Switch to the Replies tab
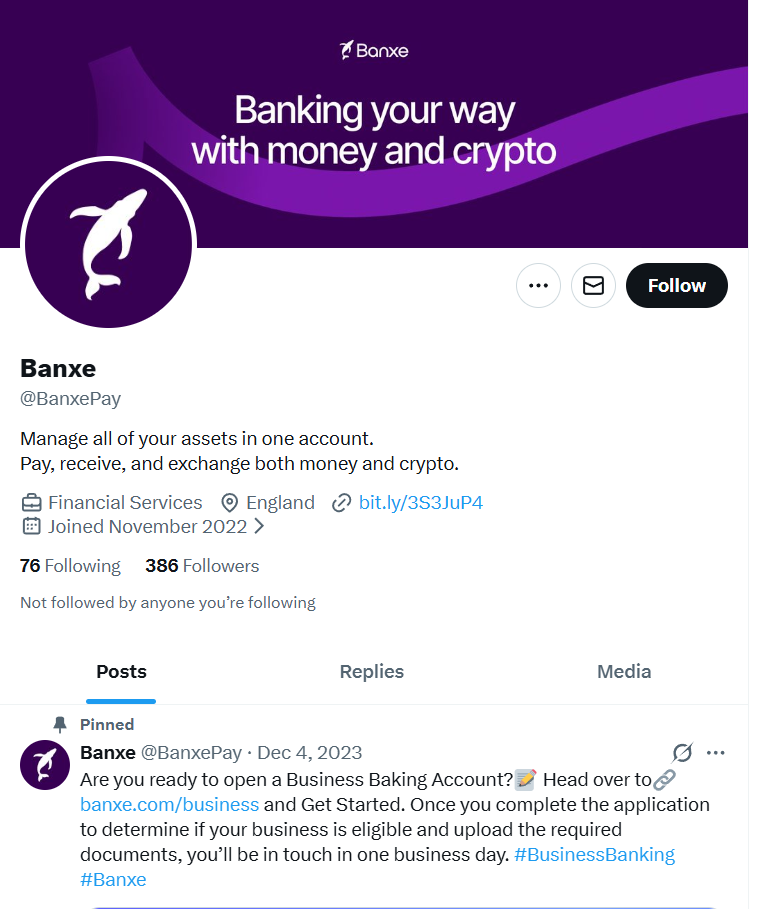This screenshot has width=765, height=909. (371, 671)
